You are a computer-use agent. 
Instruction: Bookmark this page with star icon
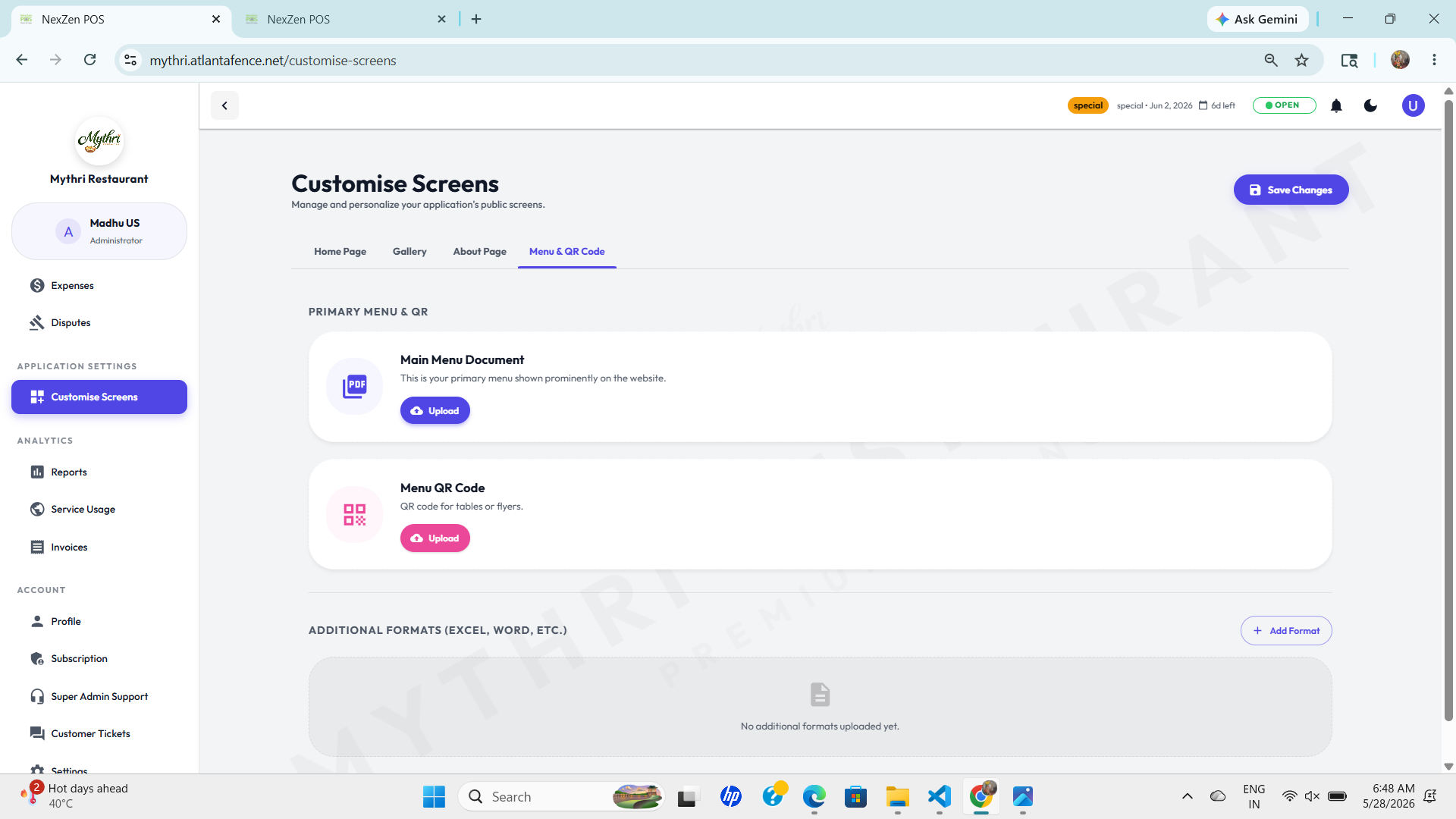tap(1301, 60)
